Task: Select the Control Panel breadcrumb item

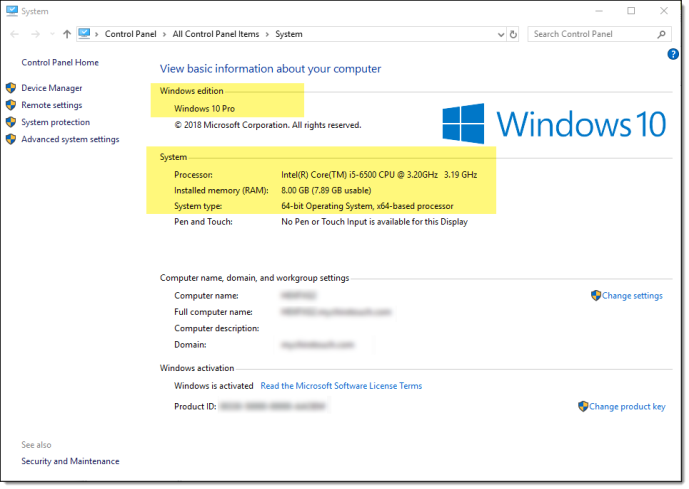Action: (x=132, y=34)
